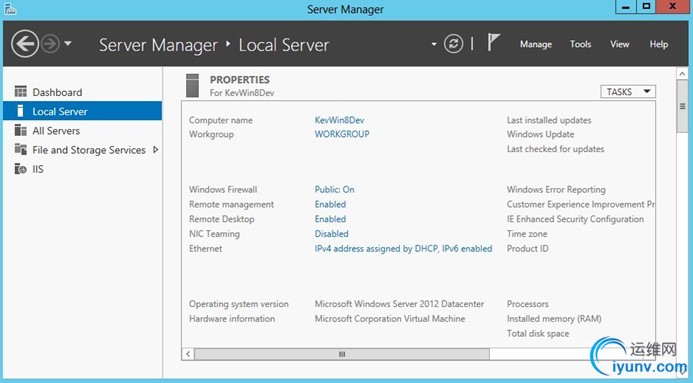Expand File and Storage Services submenu arrow
Screen dimensions: 693x383
(156, 150)
